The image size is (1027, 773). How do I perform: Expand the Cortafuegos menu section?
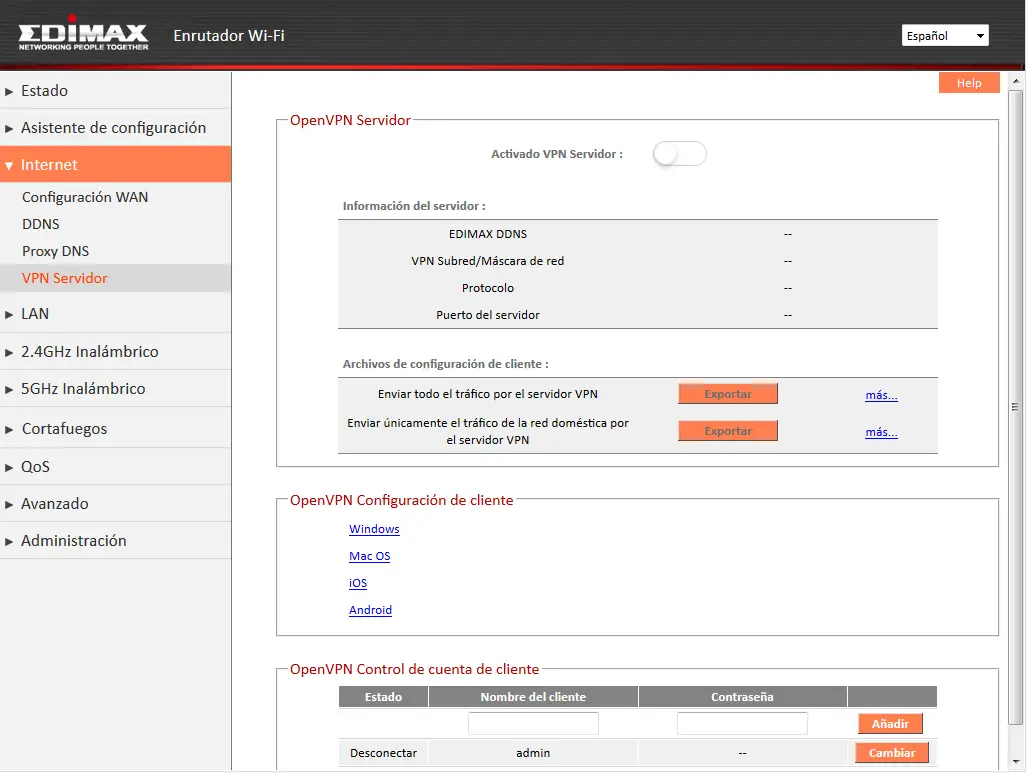64,429
